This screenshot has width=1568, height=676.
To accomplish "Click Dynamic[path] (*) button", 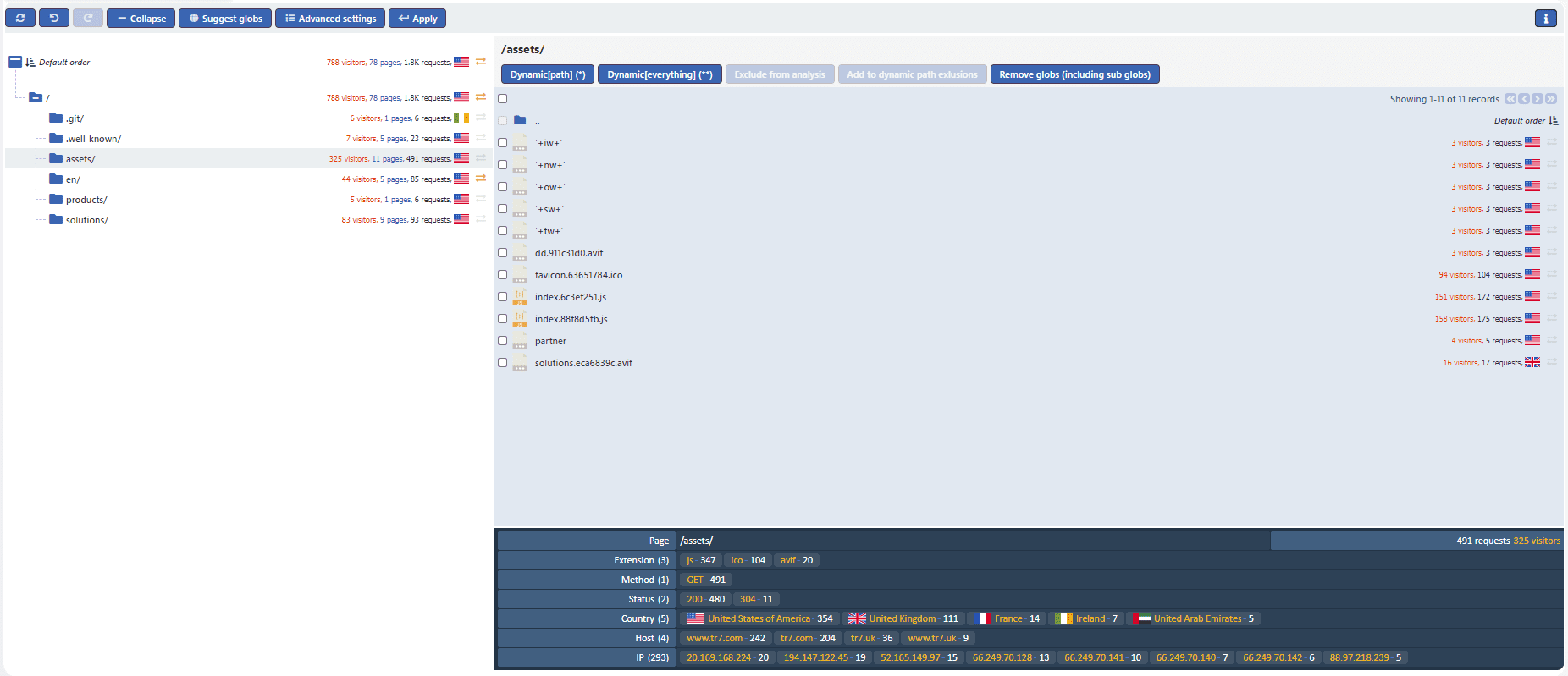I will coord(548,74).
